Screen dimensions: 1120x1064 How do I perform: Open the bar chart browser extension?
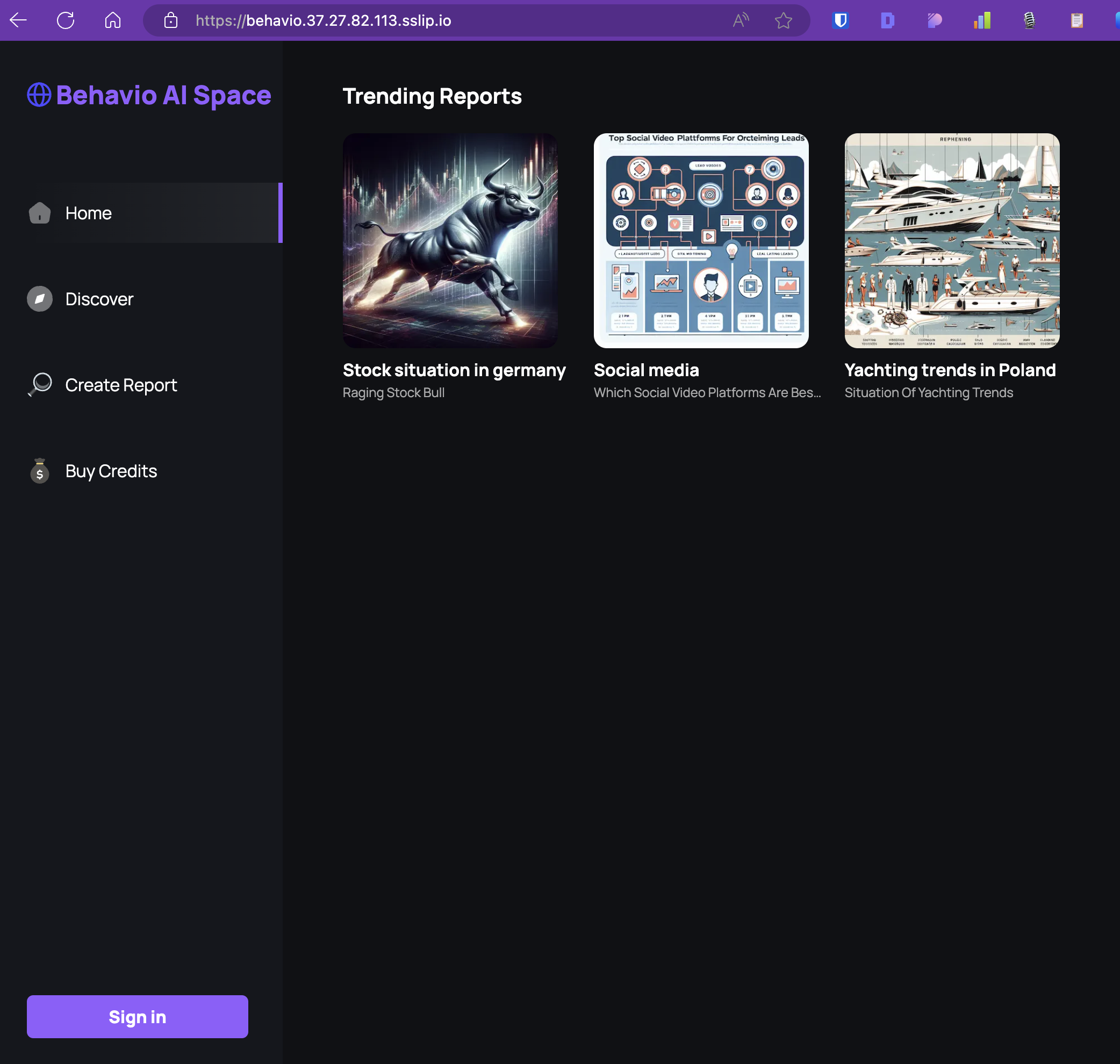pyautogui.click(x=982, y=20)
